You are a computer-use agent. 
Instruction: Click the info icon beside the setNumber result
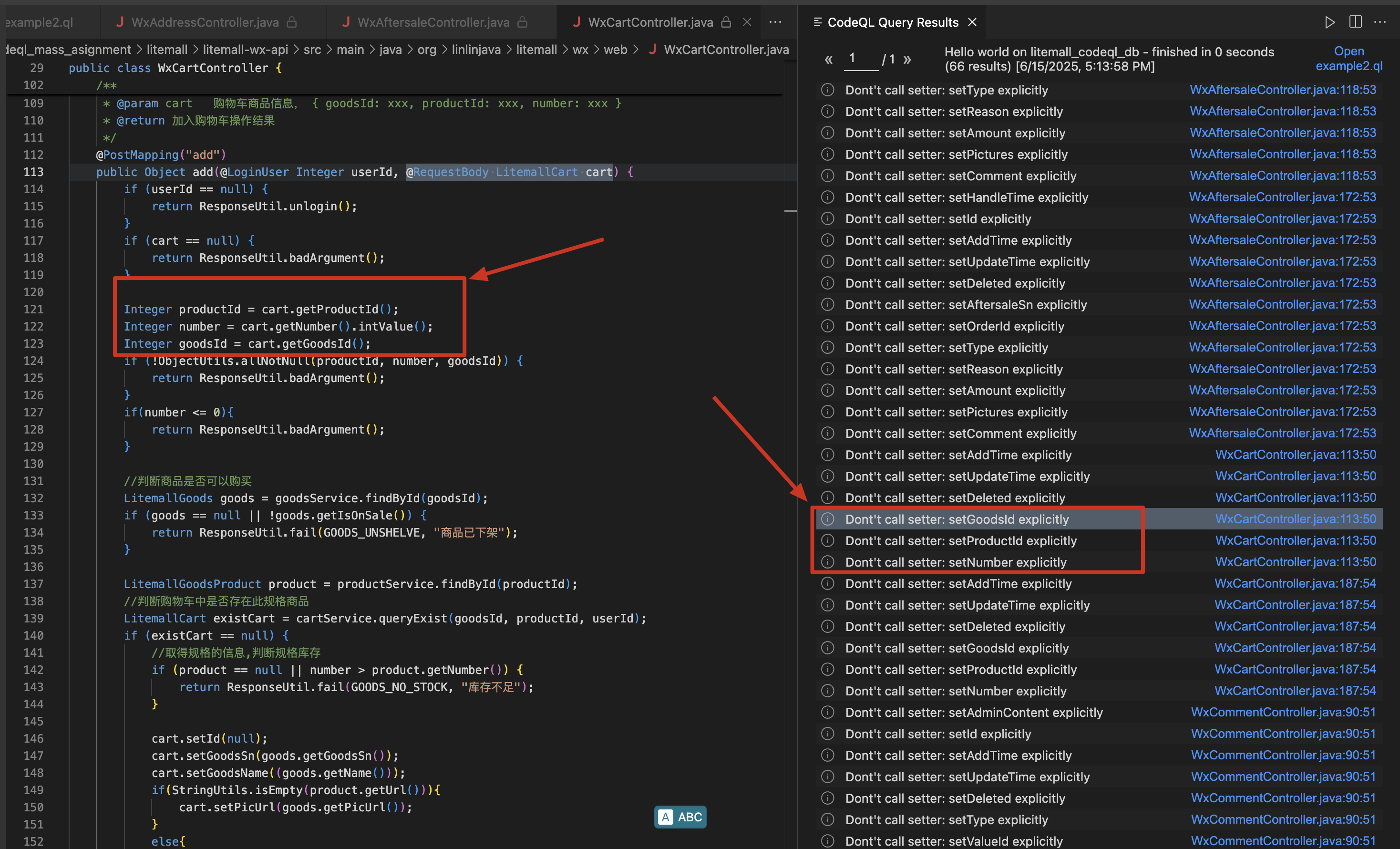[x=828, y=562]
